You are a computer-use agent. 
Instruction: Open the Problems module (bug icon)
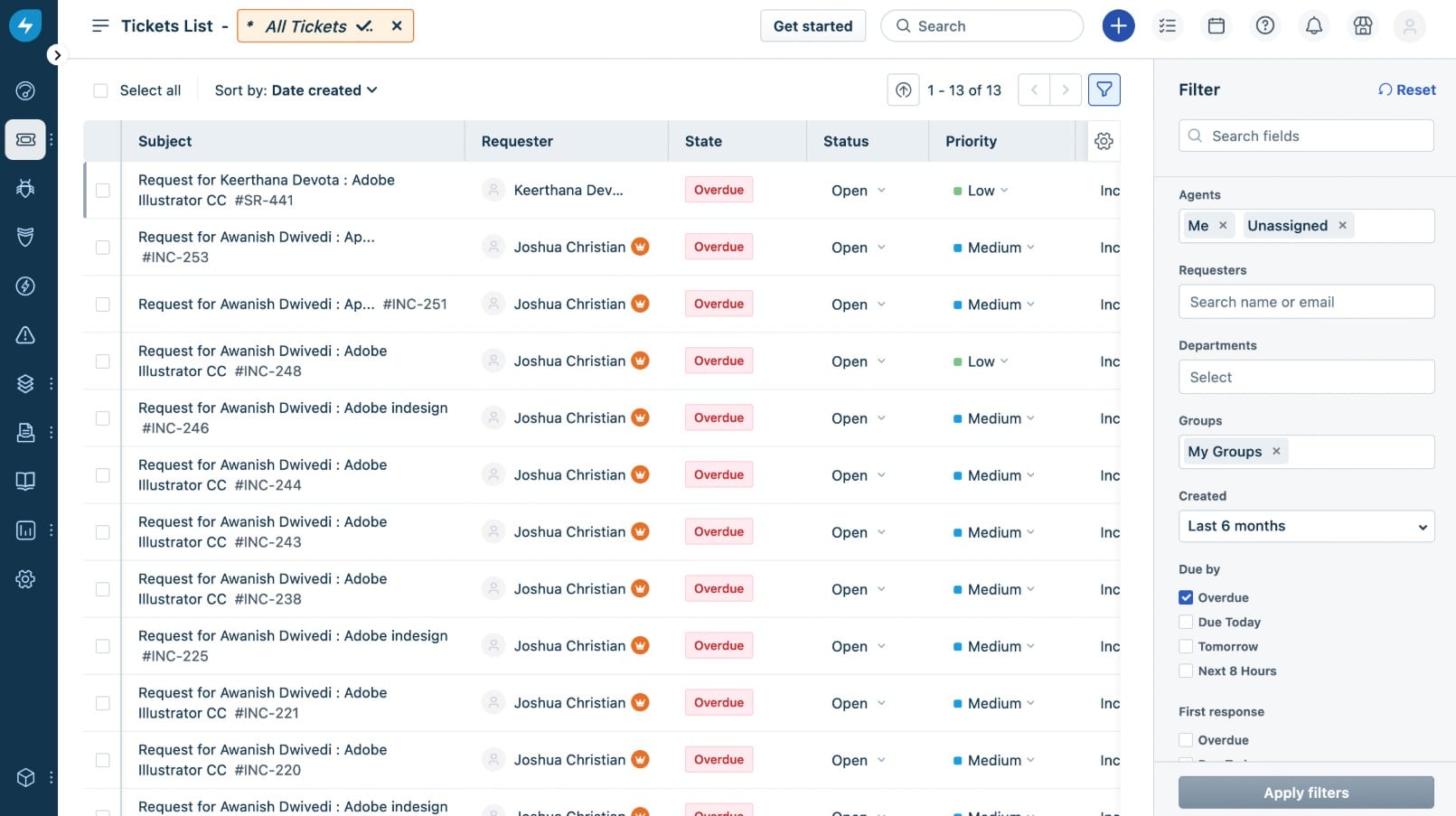coord(25,188)
